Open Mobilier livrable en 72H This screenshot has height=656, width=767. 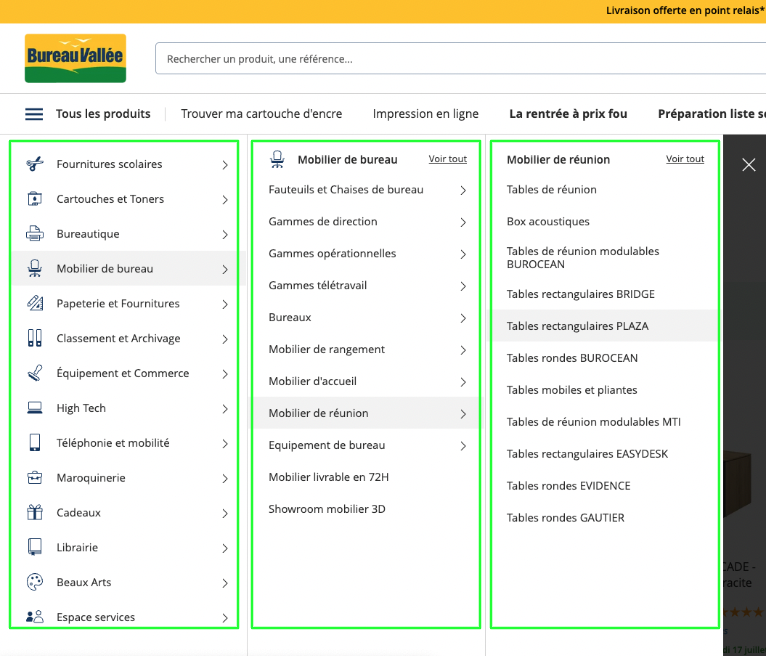328,477
